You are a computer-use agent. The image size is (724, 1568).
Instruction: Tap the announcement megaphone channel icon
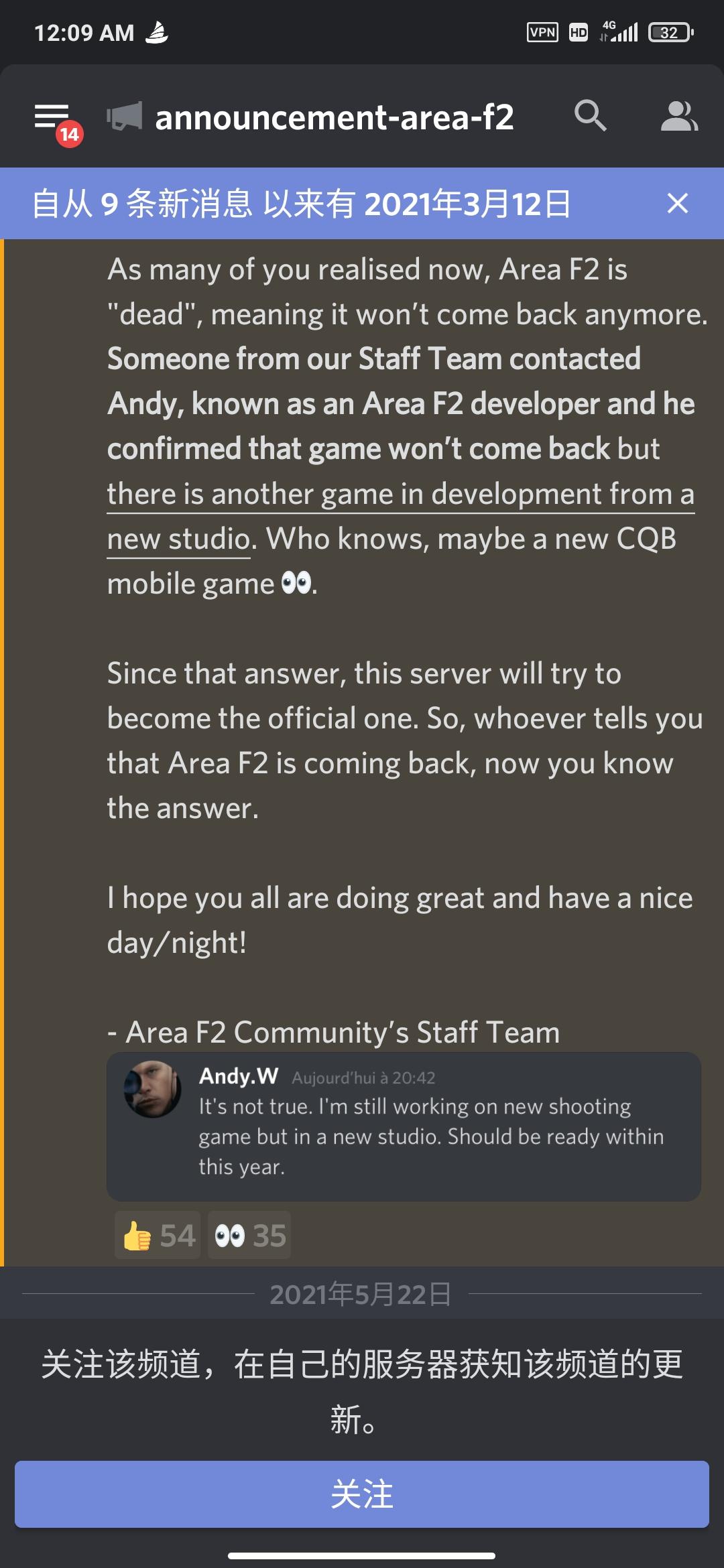[125, 117]
